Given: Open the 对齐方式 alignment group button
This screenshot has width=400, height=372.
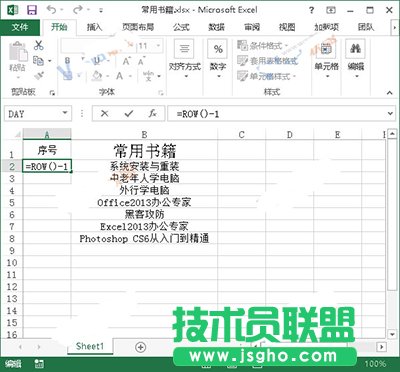Looking at the screenshot, I should pos(185,59).
